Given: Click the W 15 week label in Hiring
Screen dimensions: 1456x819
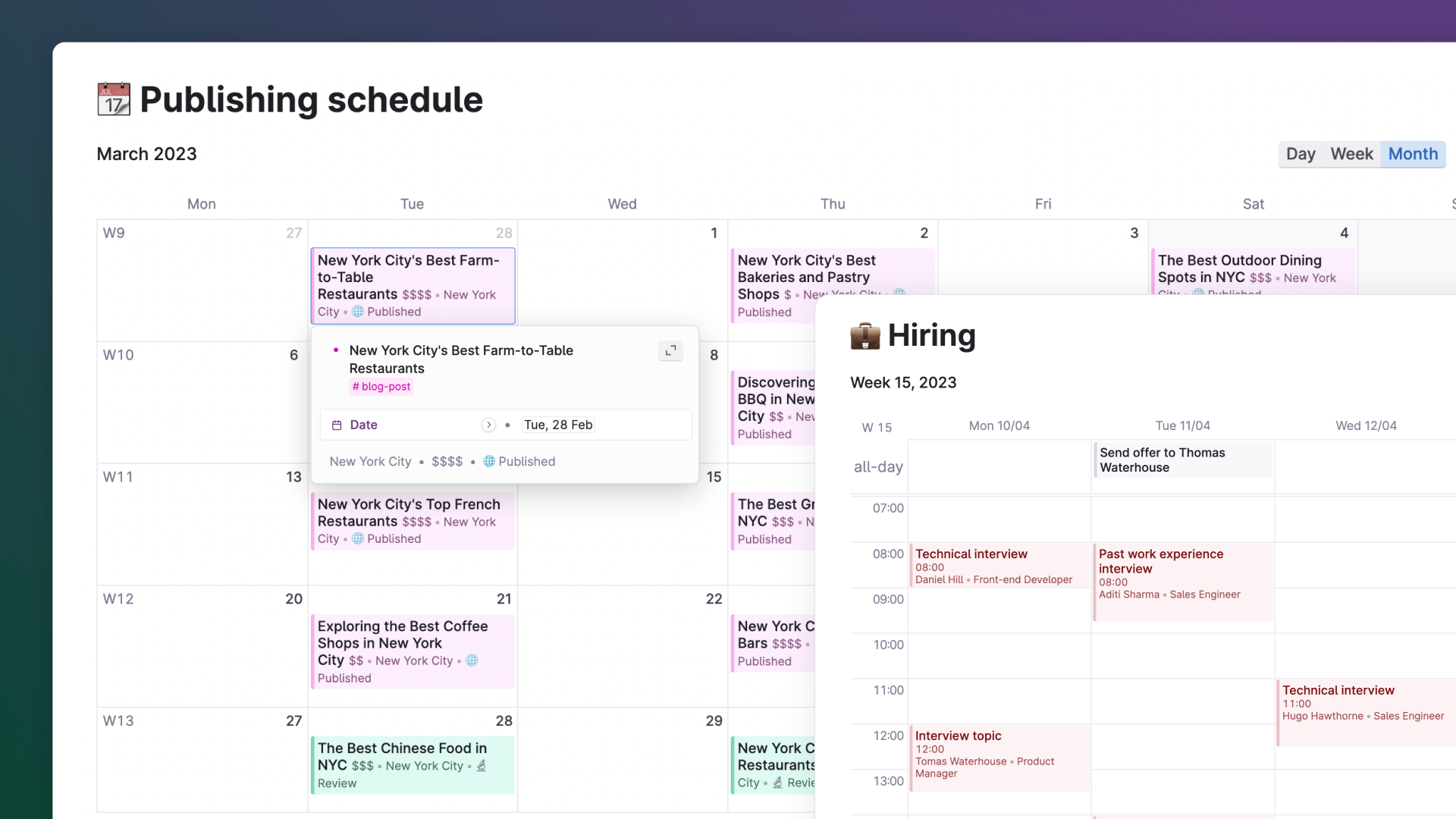Looking at the screenshot, I should 877,428.
